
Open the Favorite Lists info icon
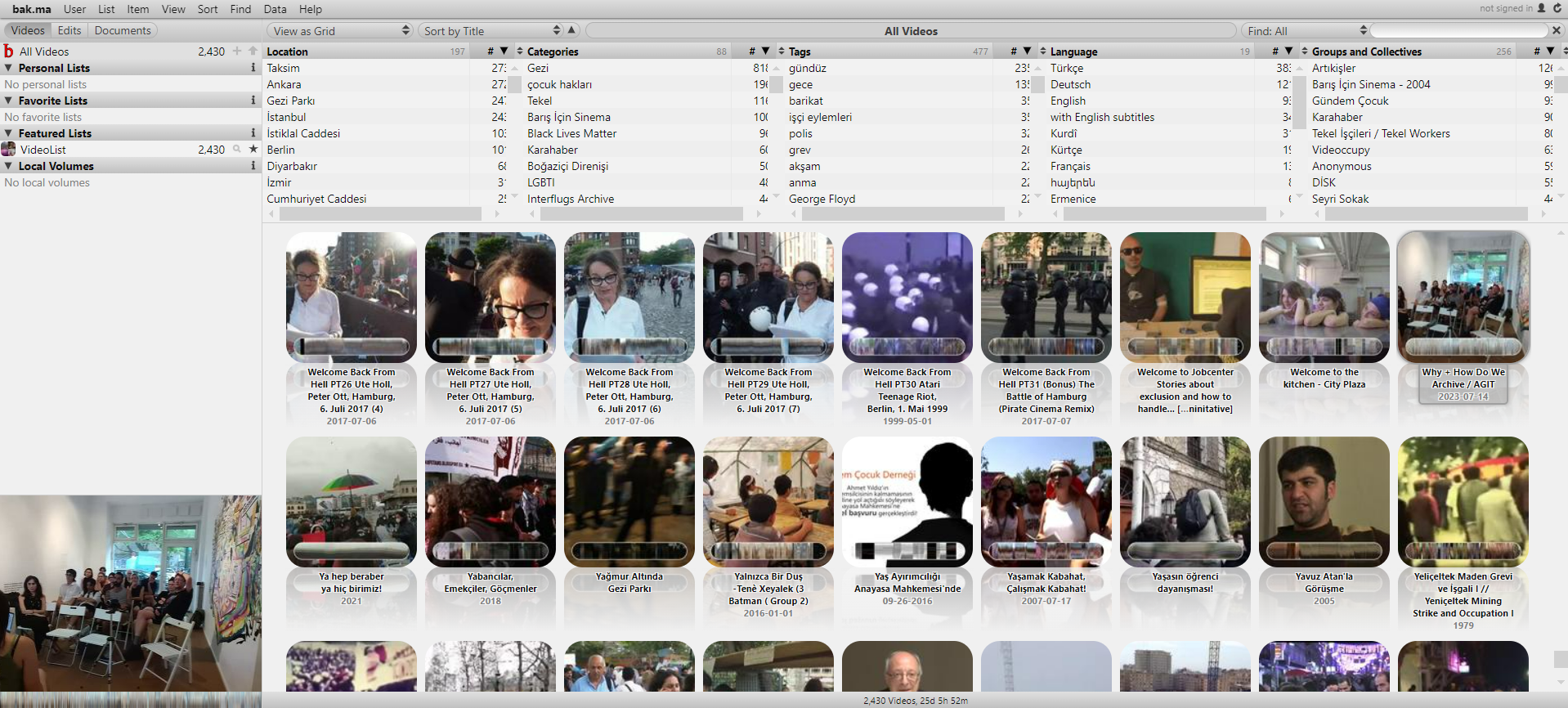coord(253,101)
